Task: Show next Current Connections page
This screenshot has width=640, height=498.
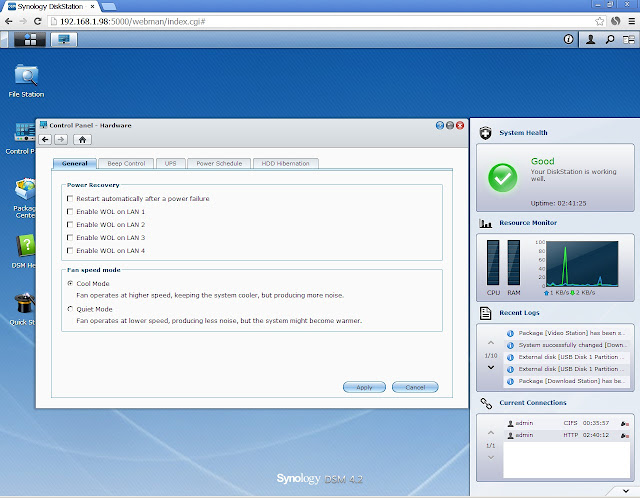Action: click(491, 457)
